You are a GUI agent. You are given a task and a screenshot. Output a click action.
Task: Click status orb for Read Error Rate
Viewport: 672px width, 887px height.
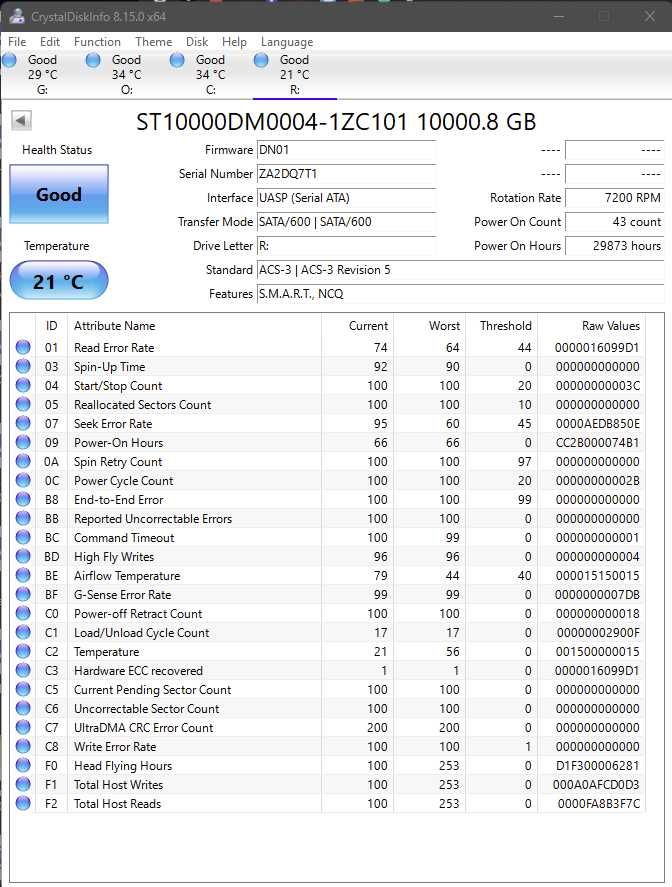23,347
